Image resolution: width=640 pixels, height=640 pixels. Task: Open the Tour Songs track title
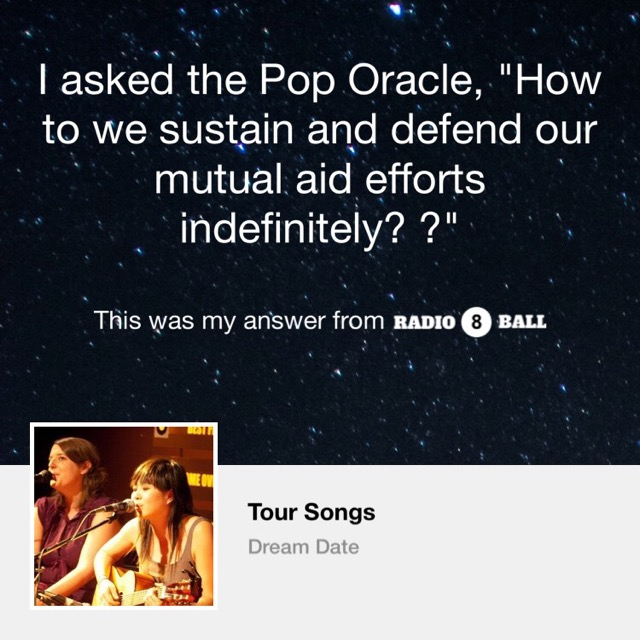[x=311, y=513]
